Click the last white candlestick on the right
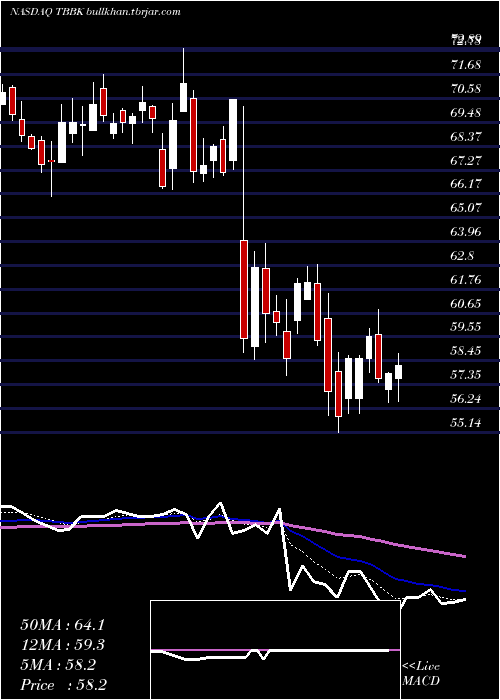Viewport: 500px width, 700px height. [x=398, y=372]
